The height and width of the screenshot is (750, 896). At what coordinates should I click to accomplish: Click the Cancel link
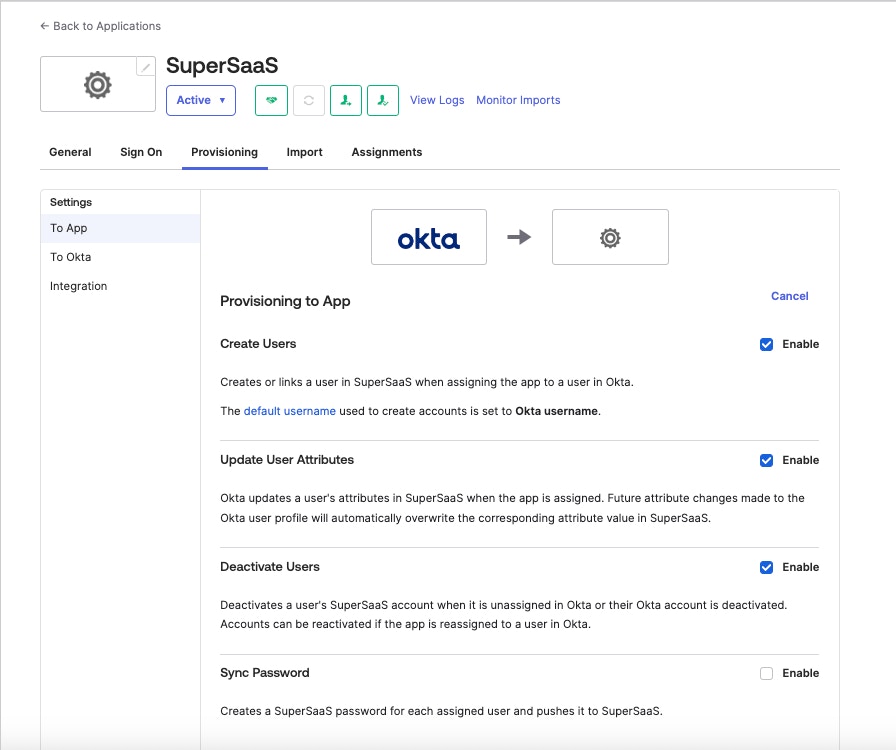789,296
